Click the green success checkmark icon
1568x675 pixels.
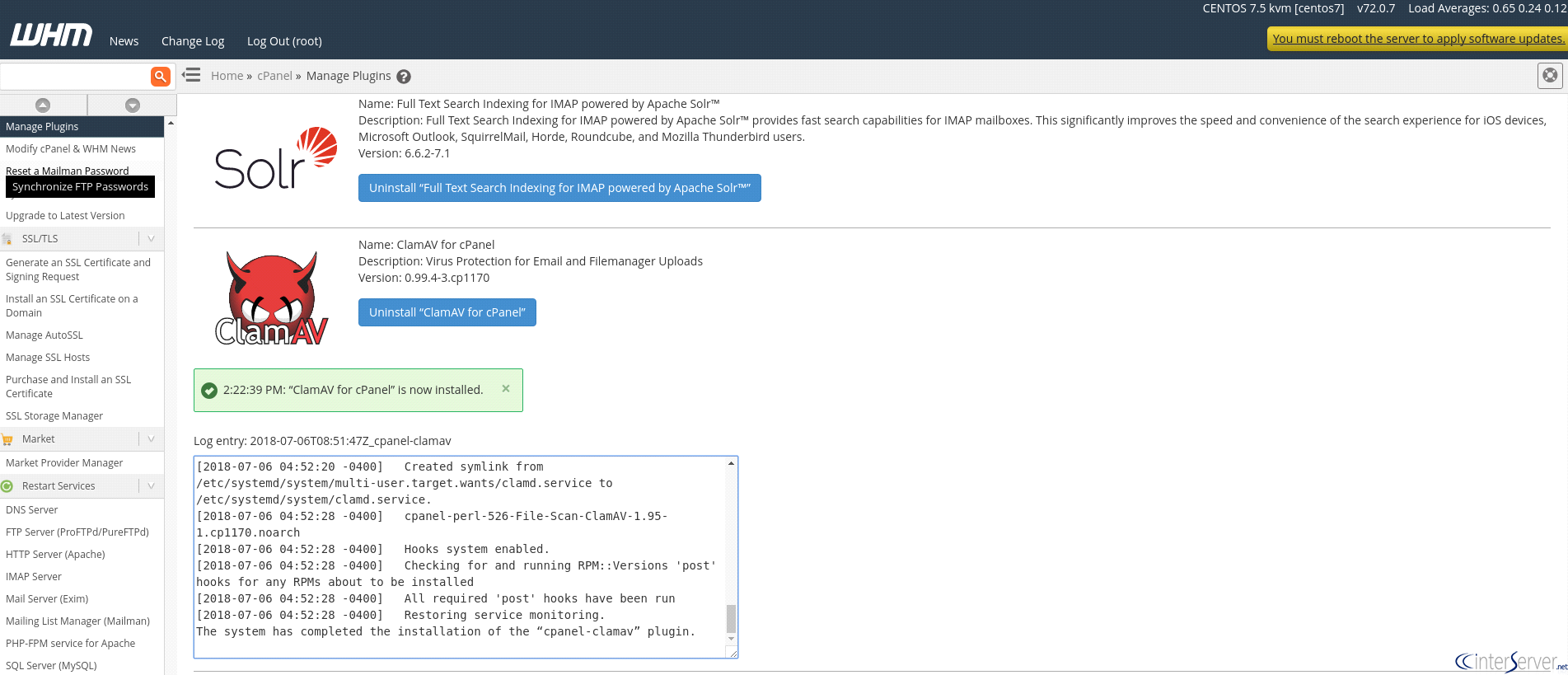(x=209, y=390)
